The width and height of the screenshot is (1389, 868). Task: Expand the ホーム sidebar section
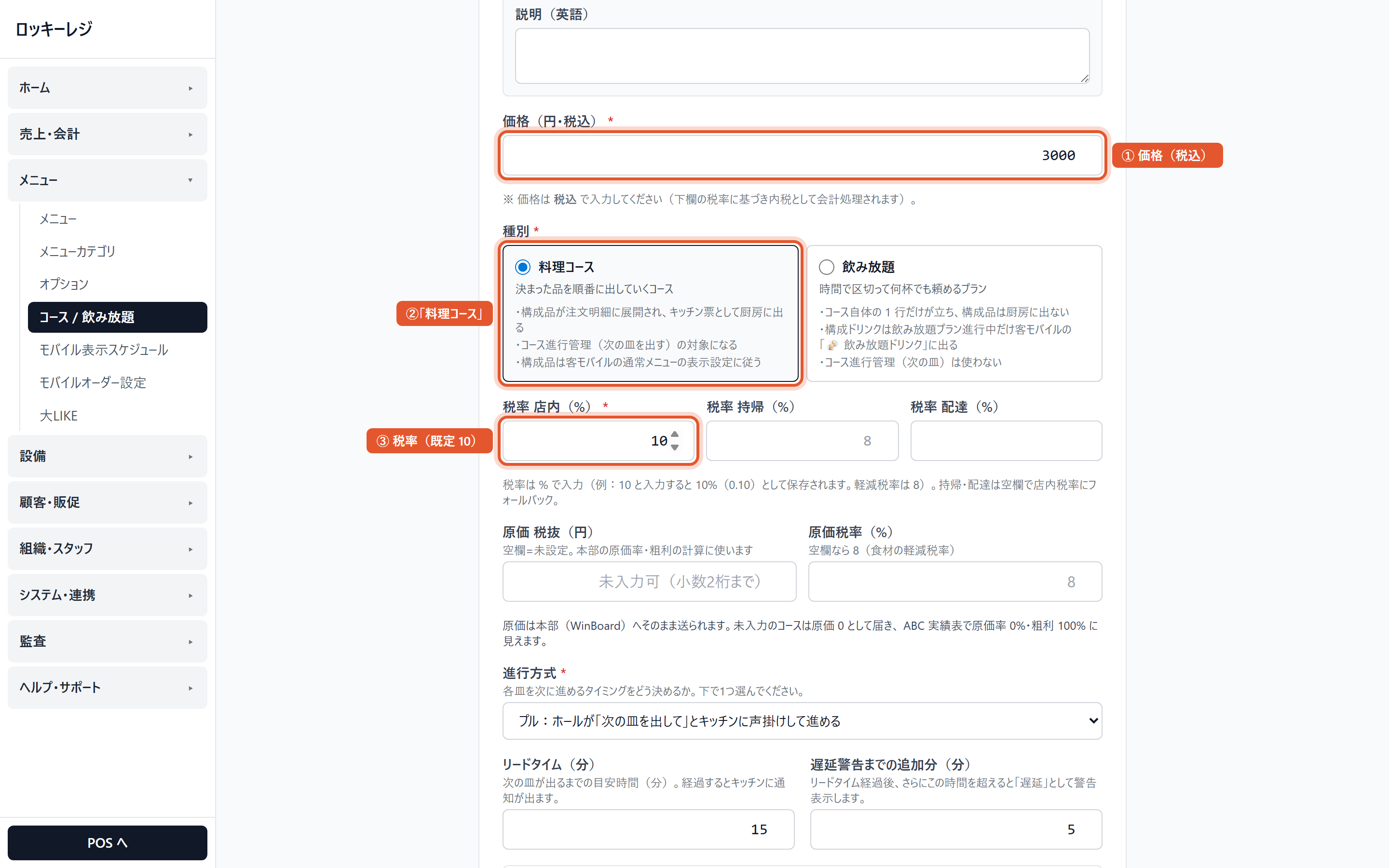coord(108,88)
